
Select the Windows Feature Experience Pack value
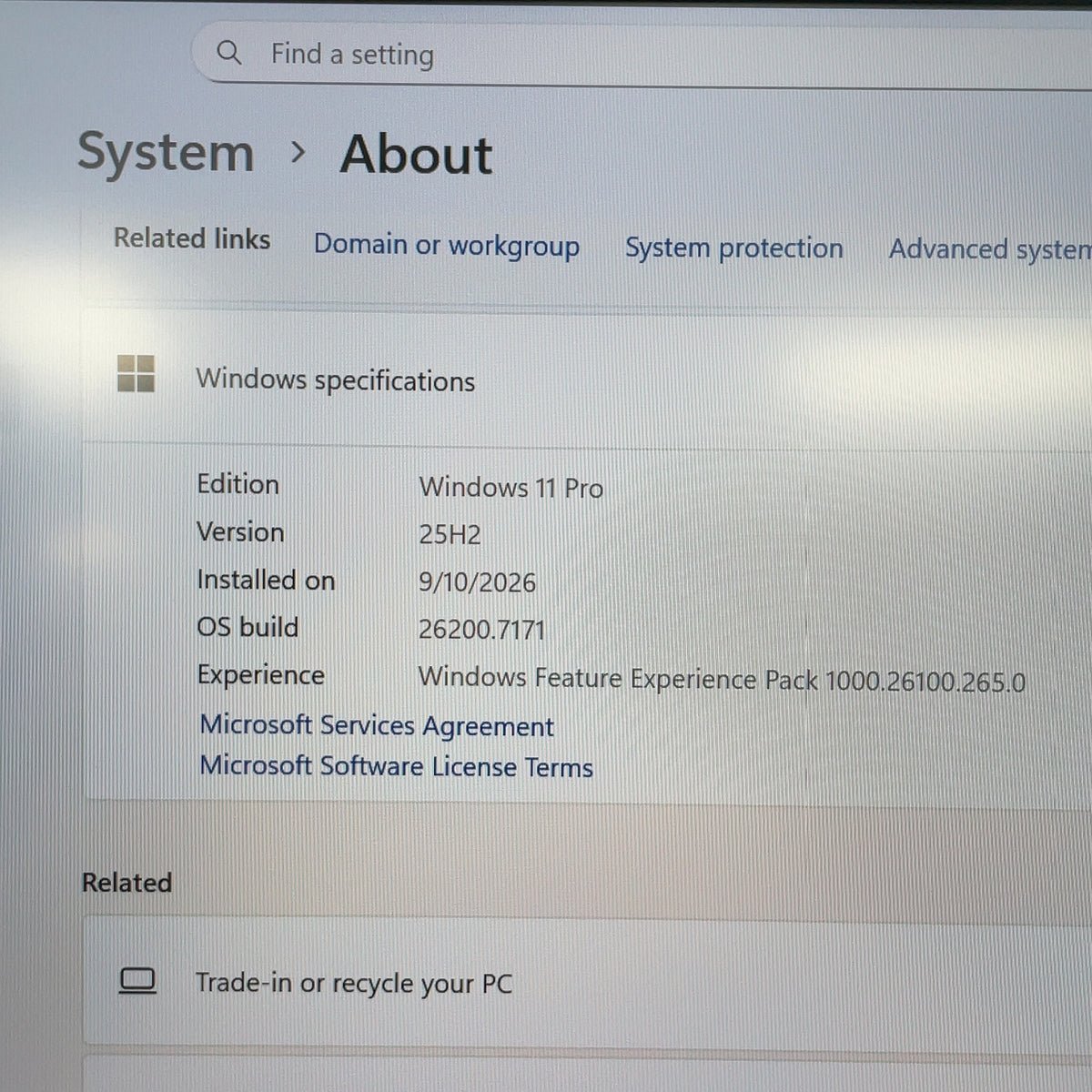pos(722,680)
